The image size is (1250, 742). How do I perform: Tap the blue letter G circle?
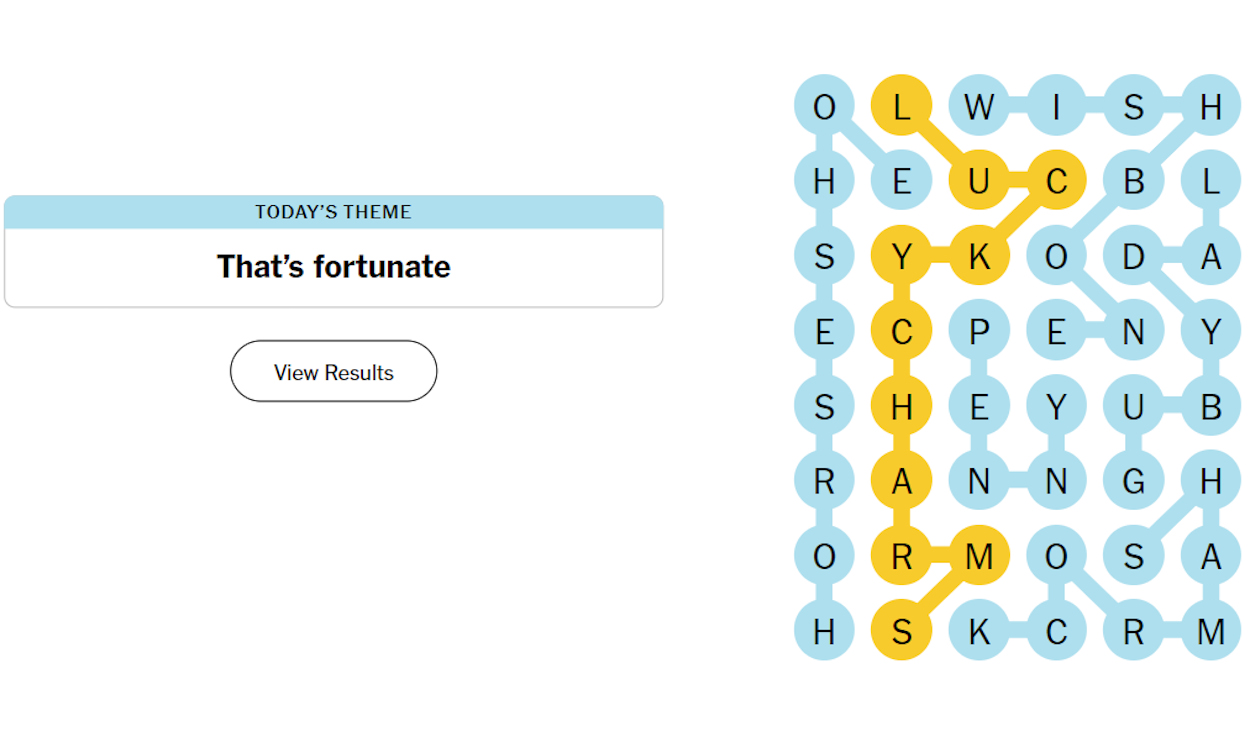pyautogui.click(x=1133, y=481)
